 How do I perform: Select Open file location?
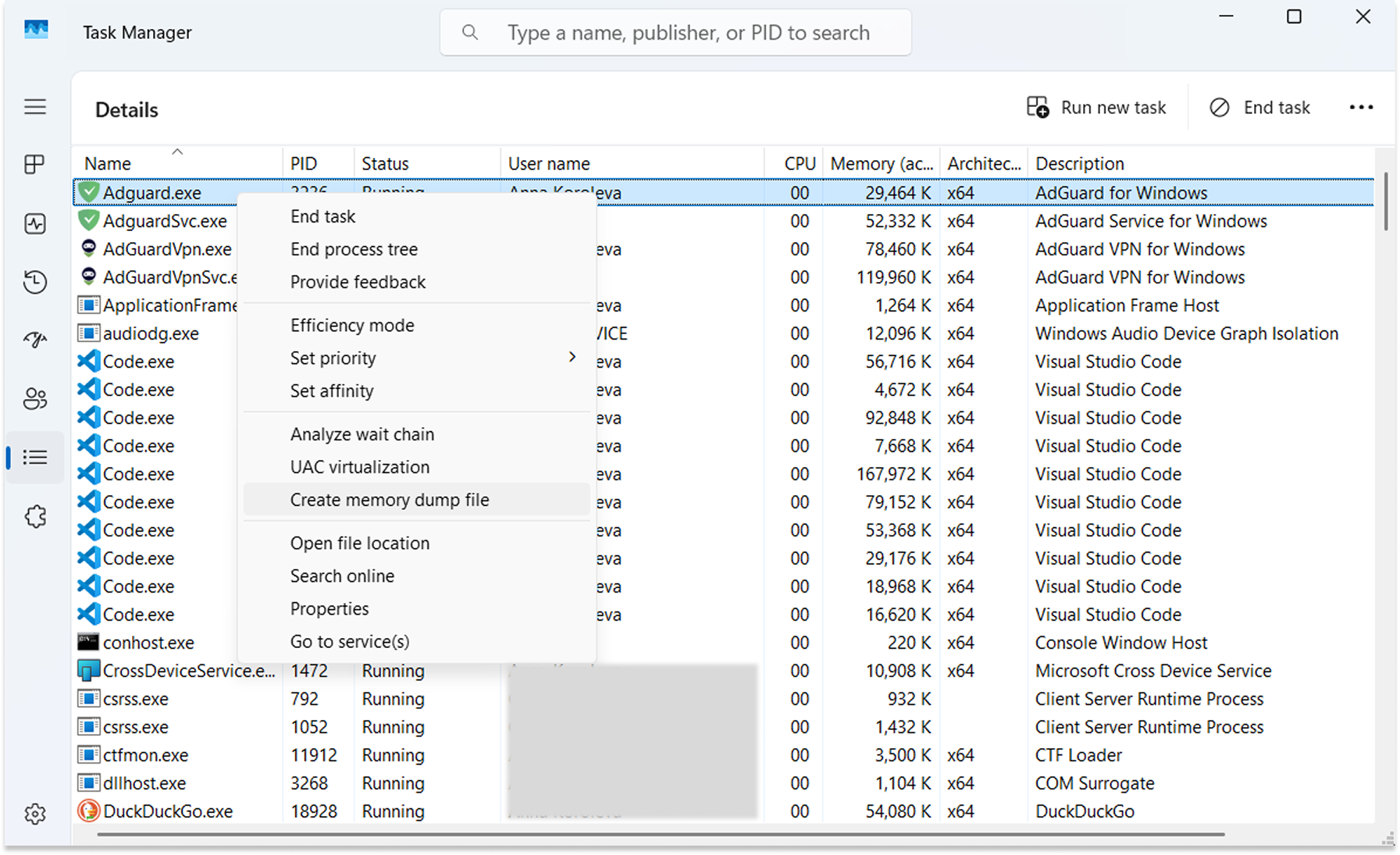coord(416,543)
